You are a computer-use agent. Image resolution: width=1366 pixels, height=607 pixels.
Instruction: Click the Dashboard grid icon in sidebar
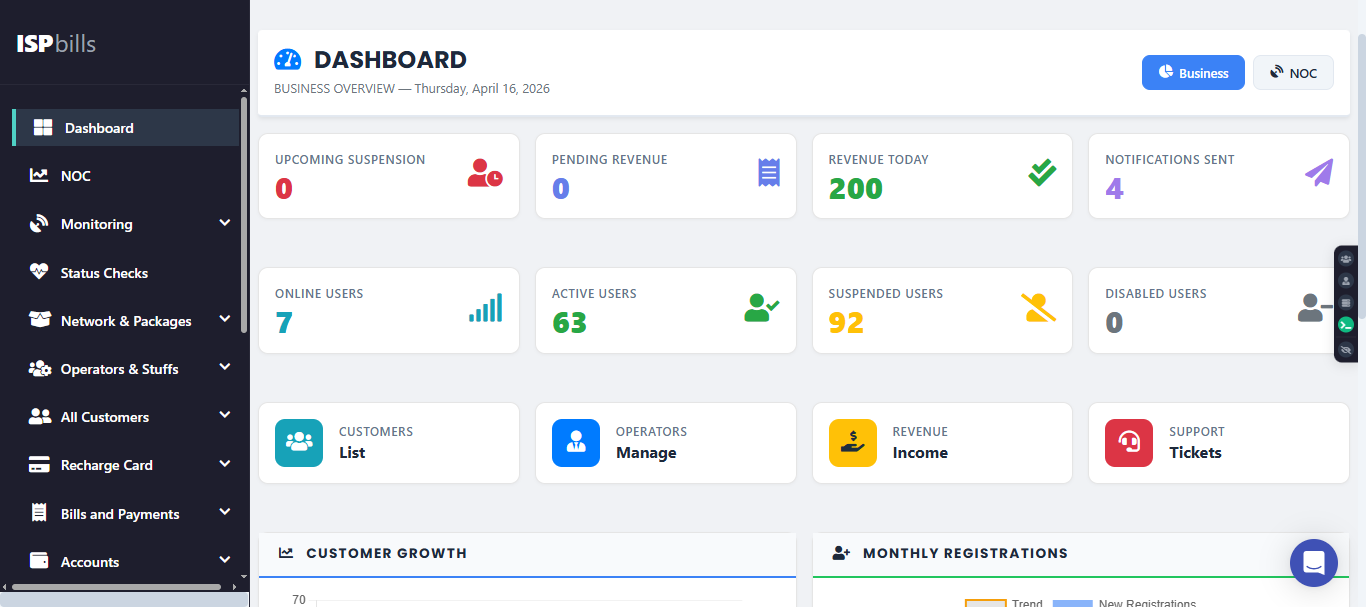point(44,127)
